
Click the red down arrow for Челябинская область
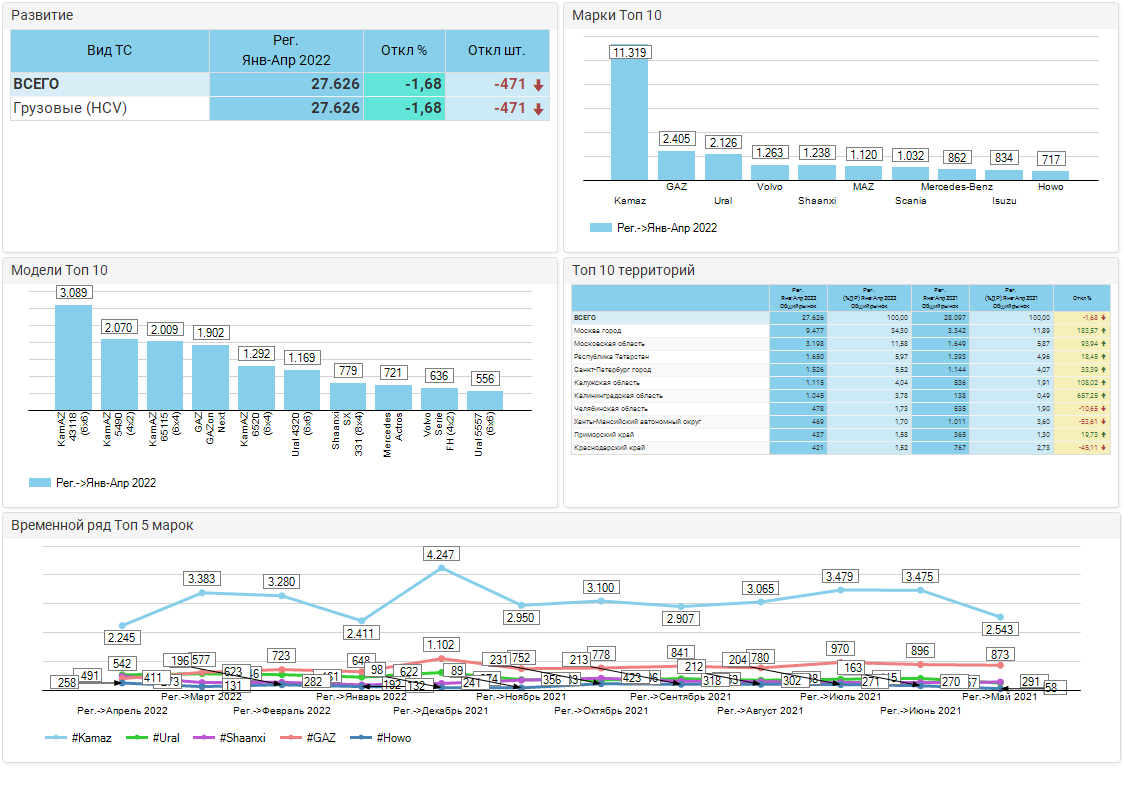1103,408
